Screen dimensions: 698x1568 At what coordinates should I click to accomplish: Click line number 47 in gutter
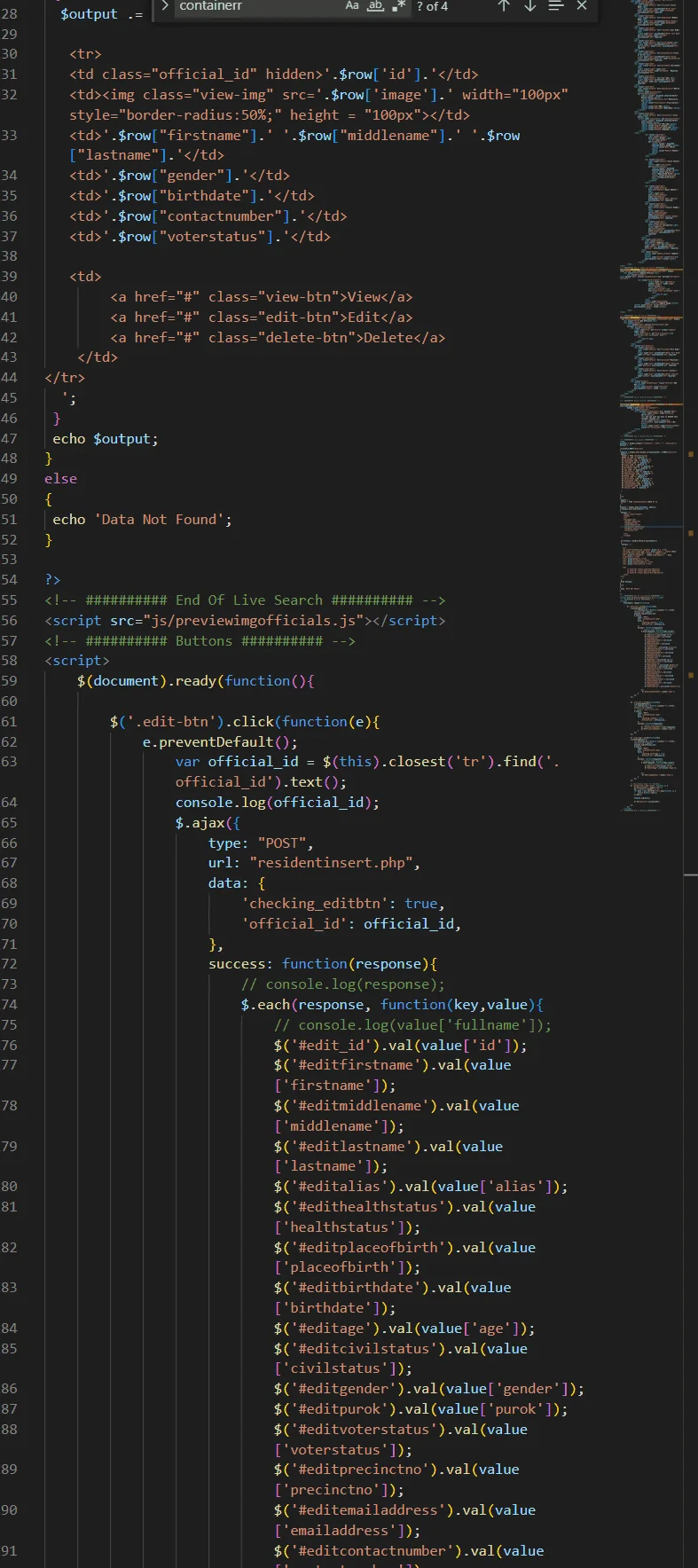[9, 438]
